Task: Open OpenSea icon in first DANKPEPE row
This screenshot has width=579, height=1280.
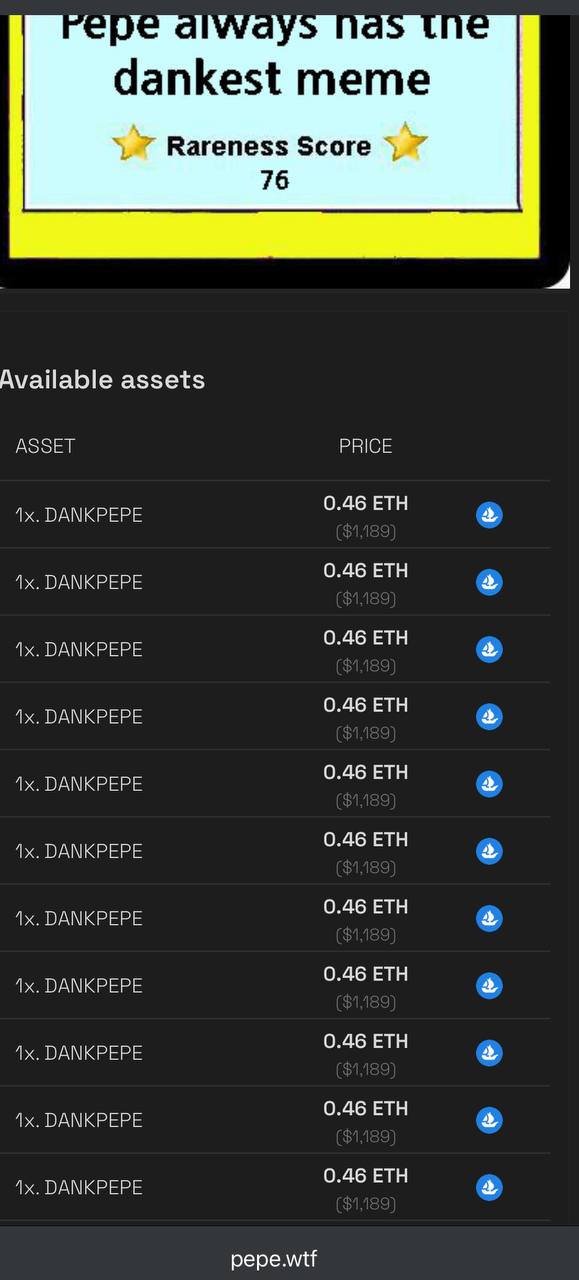Action: pos(489,515)
